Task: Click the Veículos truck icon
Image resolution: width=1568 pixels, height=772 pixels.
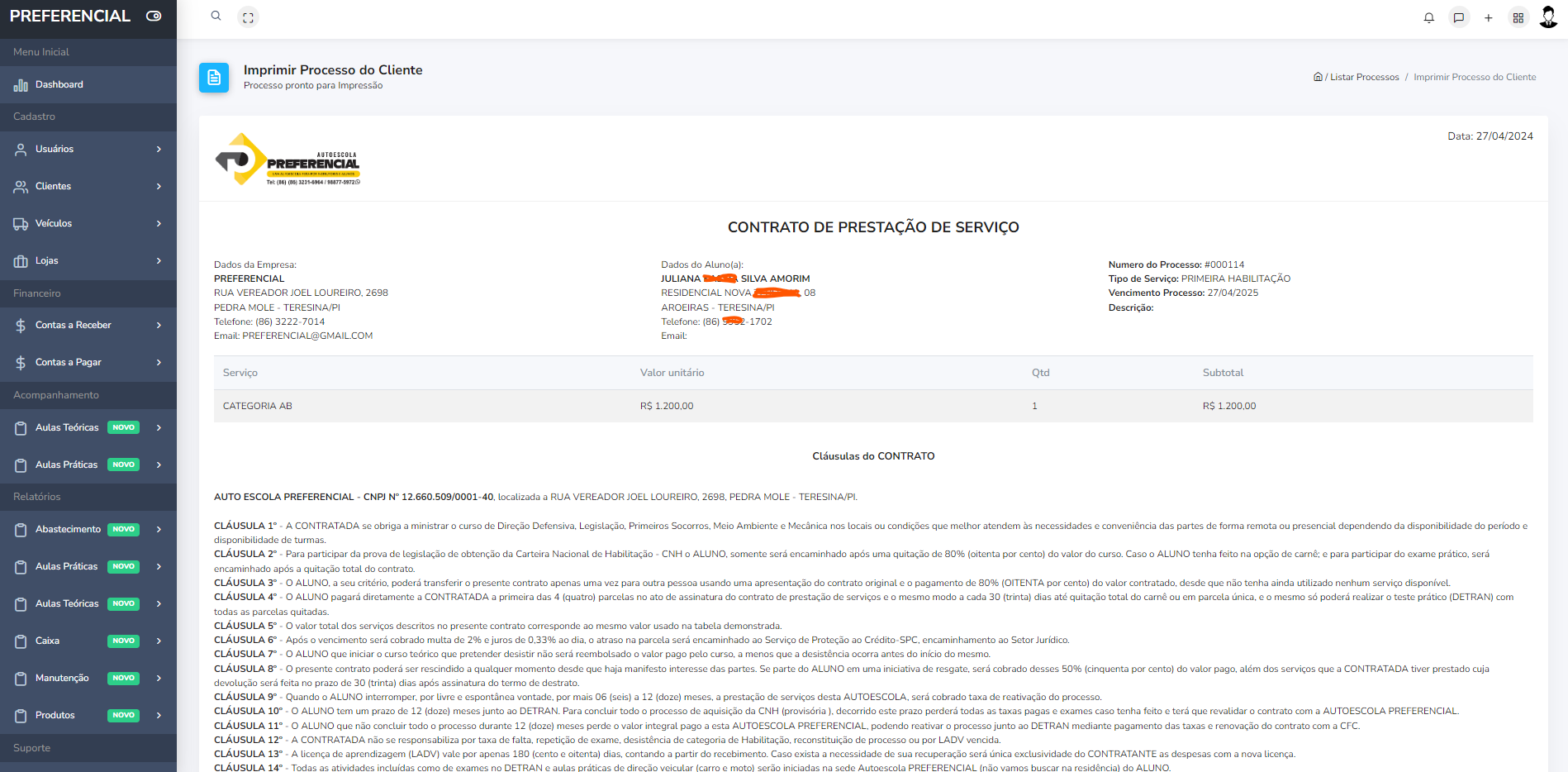Action: click(x=21, y=224)
